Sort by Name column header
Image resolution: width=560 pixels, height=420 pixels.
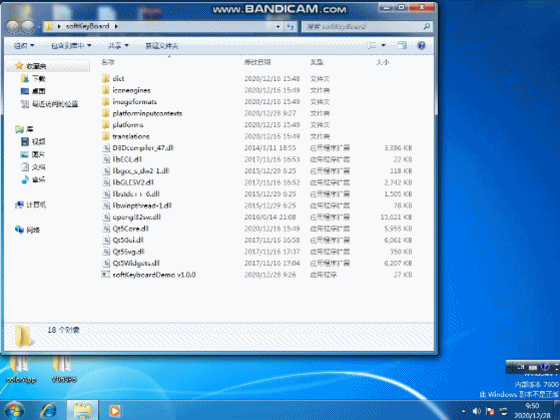click(108, 62)
